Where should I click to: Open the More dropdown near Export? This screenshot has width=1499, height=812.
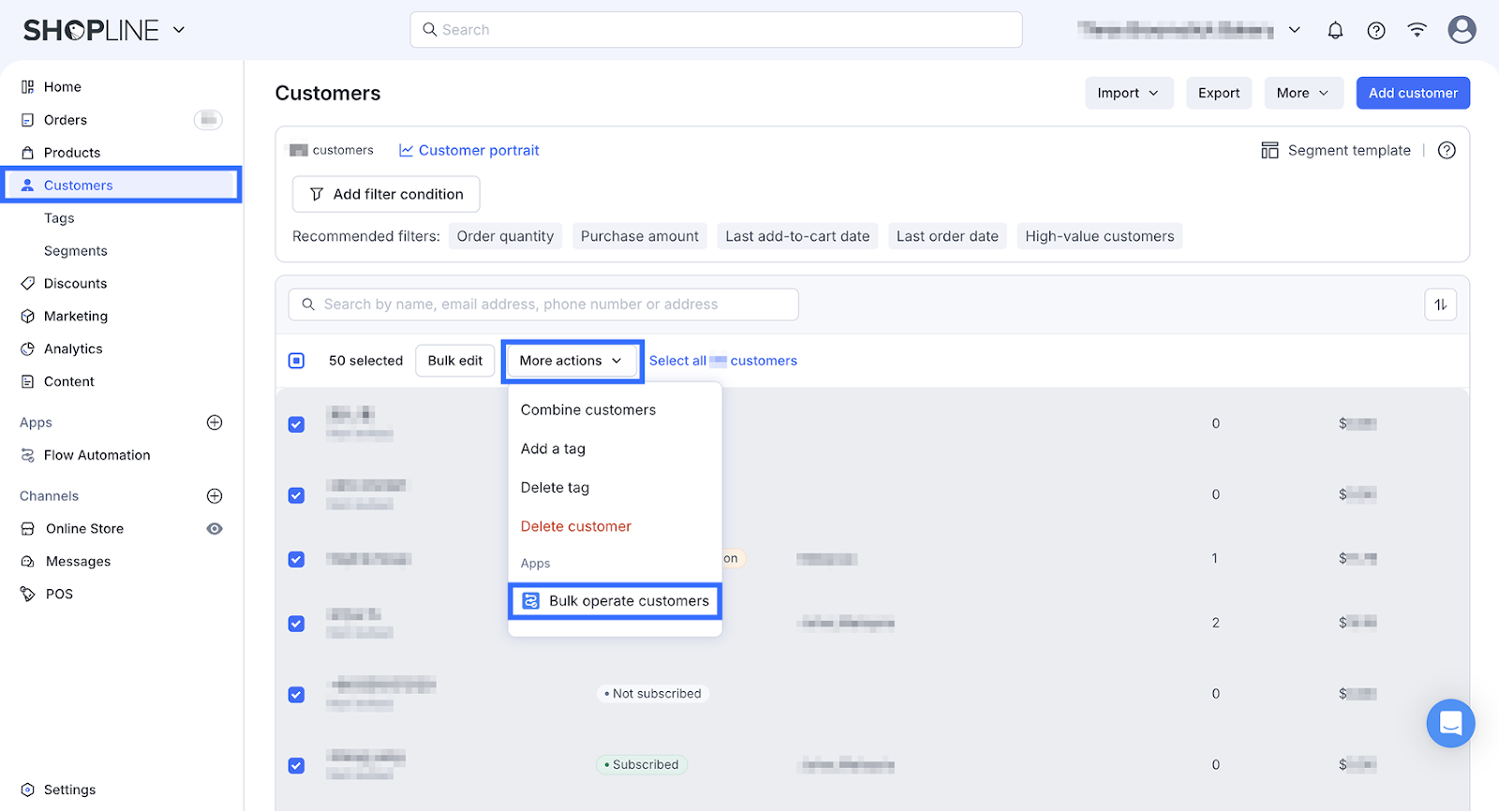click(x=1302, y=93)
